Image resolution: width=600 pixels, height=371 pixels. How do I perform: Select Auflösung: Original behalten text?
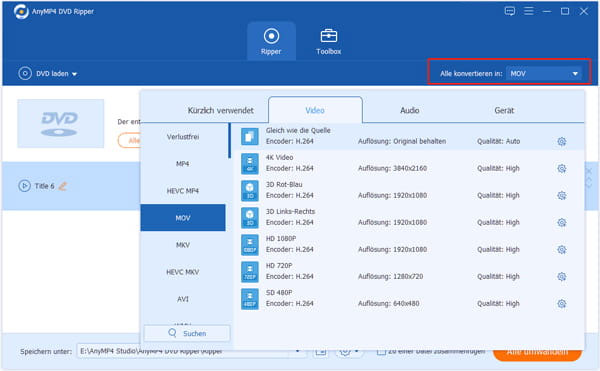pyautogui.click(x=402, y=142)
